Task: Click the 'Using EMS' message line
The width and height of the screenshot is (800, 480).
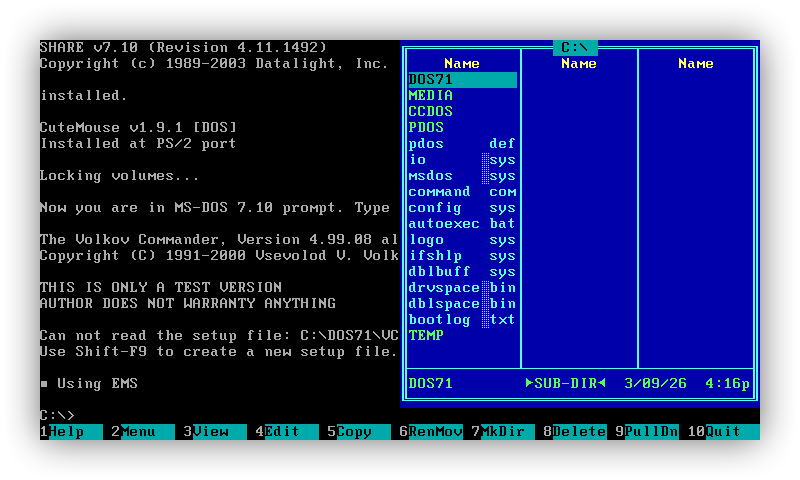Action: pos(89,383)
